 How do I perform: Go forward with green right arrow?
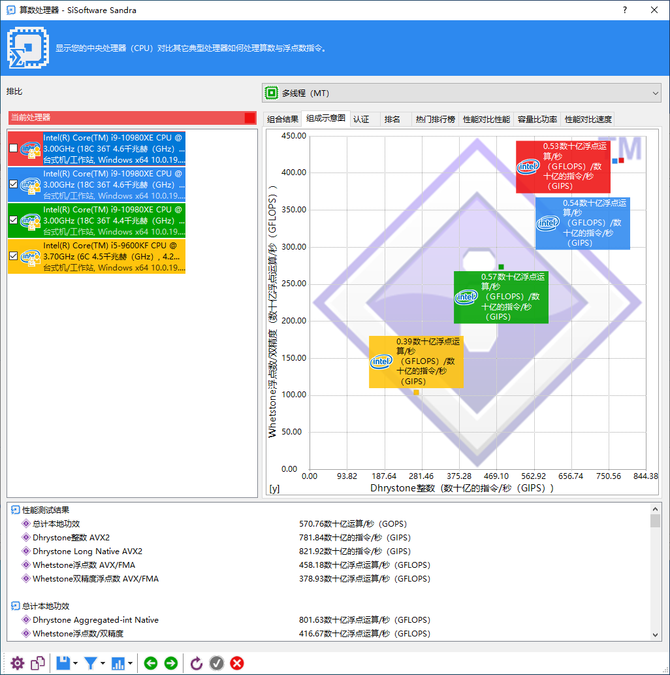click(171, 663)
